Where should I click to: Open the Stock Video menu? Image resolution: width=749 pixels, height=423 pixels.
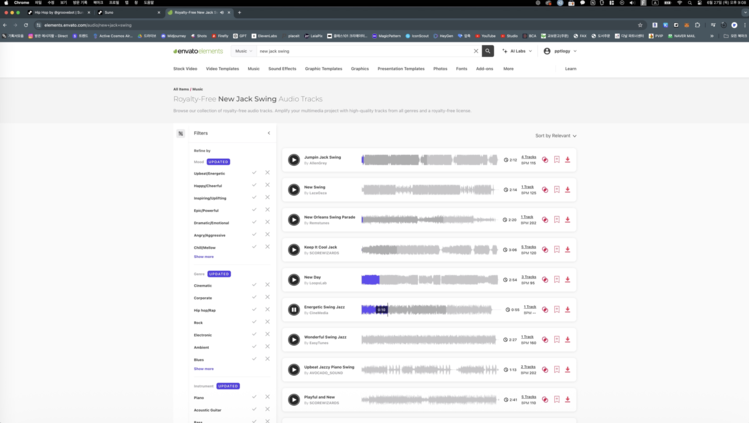click(x=185, y=69)
